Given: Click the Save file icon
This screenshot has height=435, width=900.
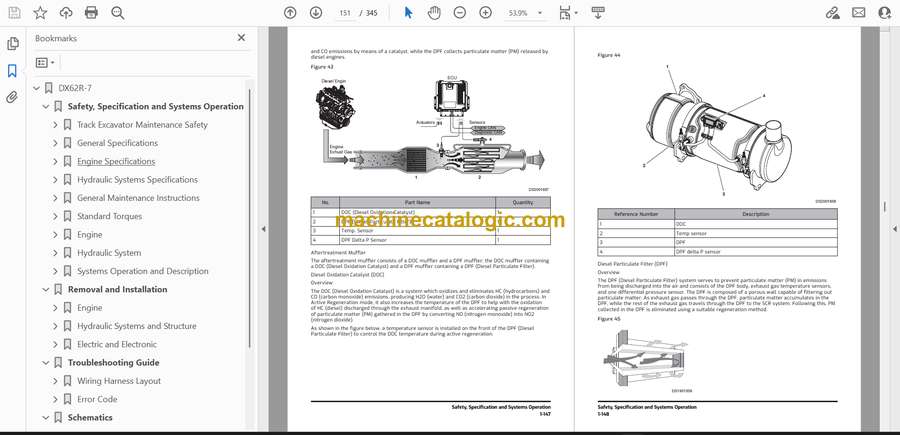Looking at the screenshot, I should (x=14, y=13).
